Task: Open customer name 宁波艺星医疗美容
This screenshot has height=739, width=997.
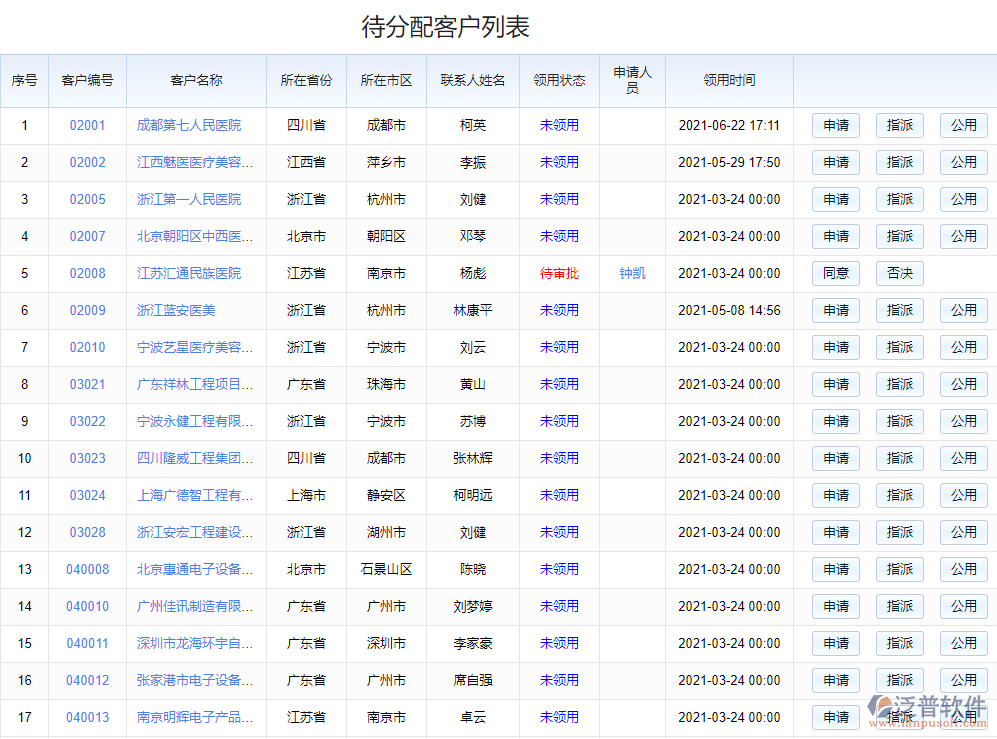Action: click(x=196, y=347)
